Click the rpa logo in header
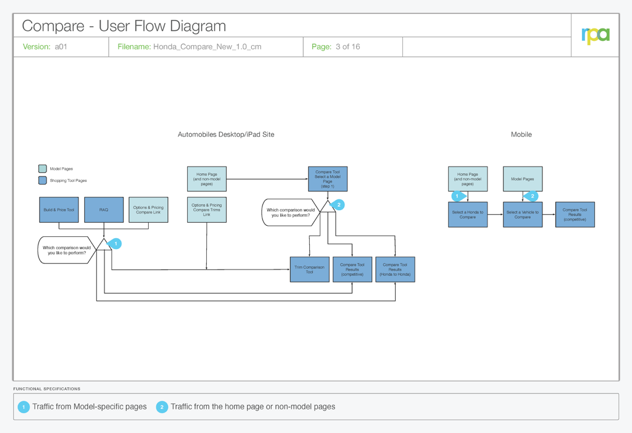This screenshot has height=433, width=632. [x=595, y=35]
